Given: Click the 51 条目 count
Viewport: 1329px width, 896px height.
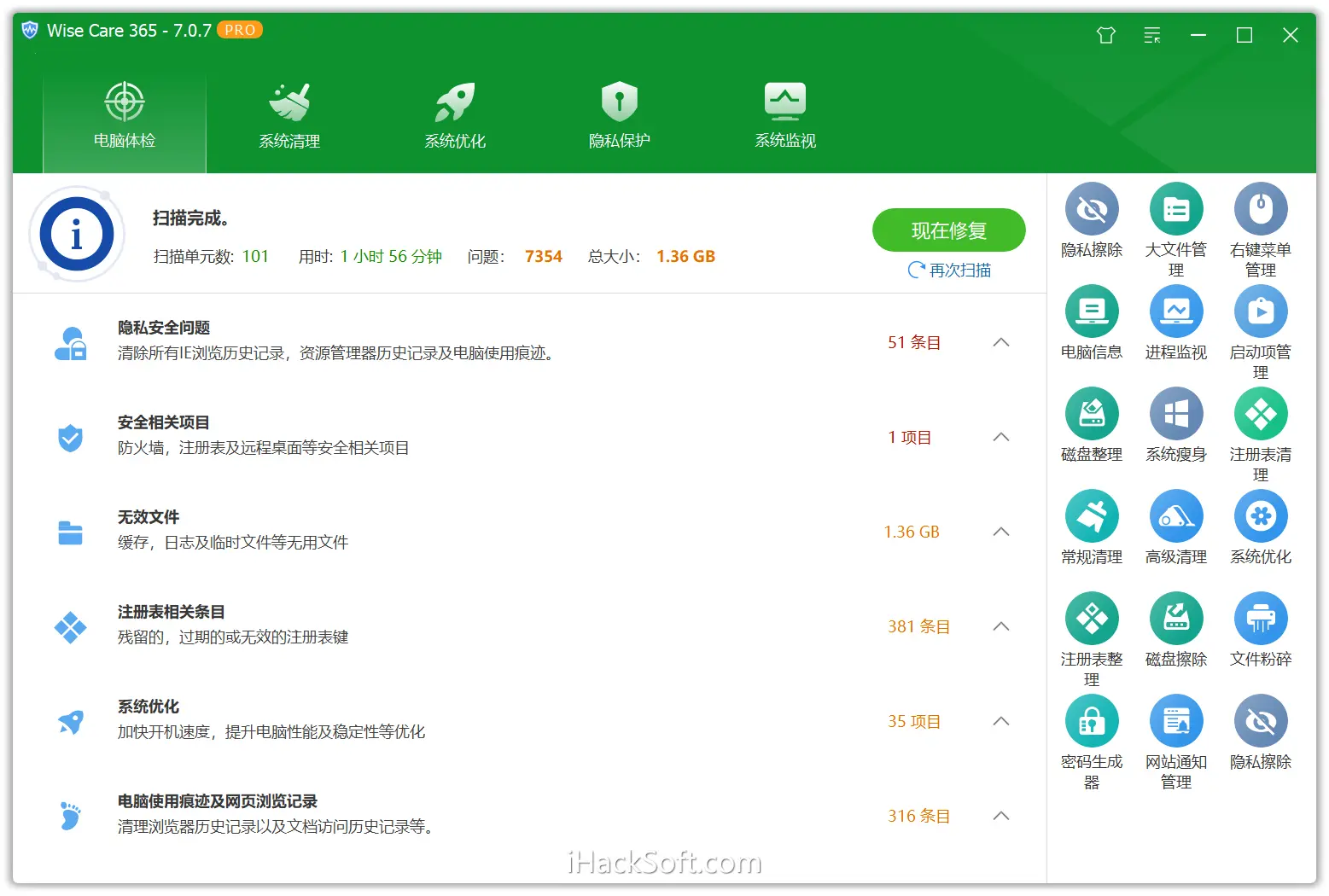Looking at the screenshot, I should click(914, 342).
